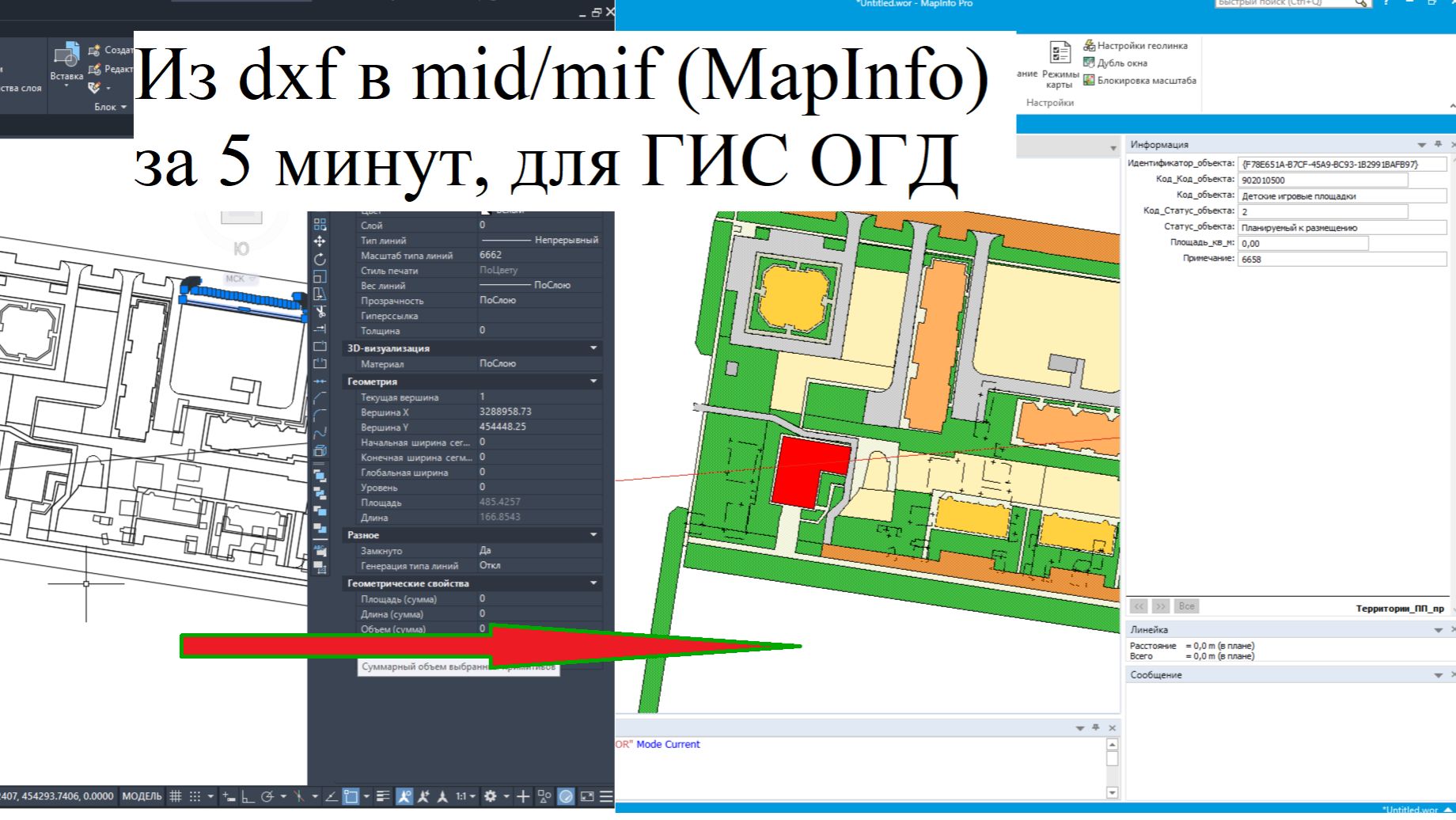This screenshot has width=1456, height=820.
Task: Open the Информация panel options dropdown
Action: pos(1422,145)
